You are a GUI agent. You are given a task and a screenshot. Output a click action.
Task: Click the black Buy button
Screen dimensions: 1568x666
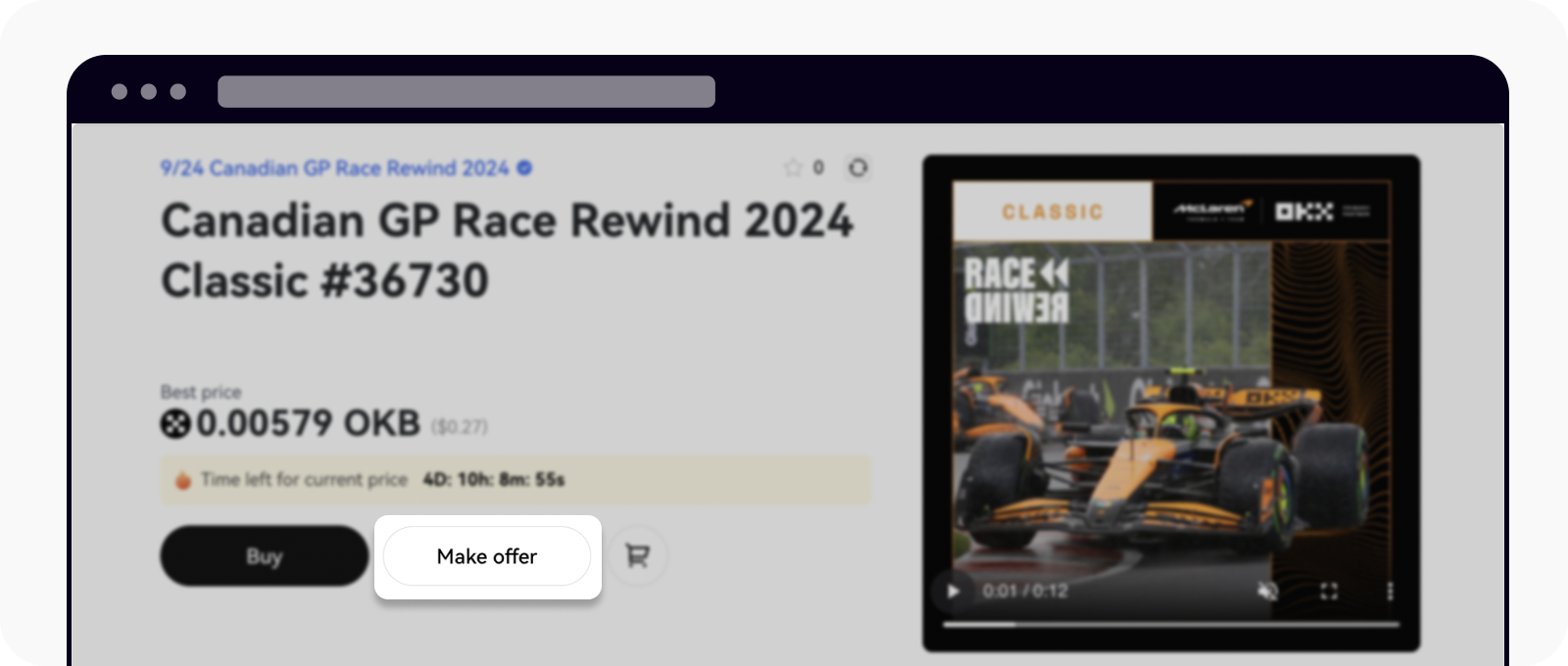click(265, 556)
